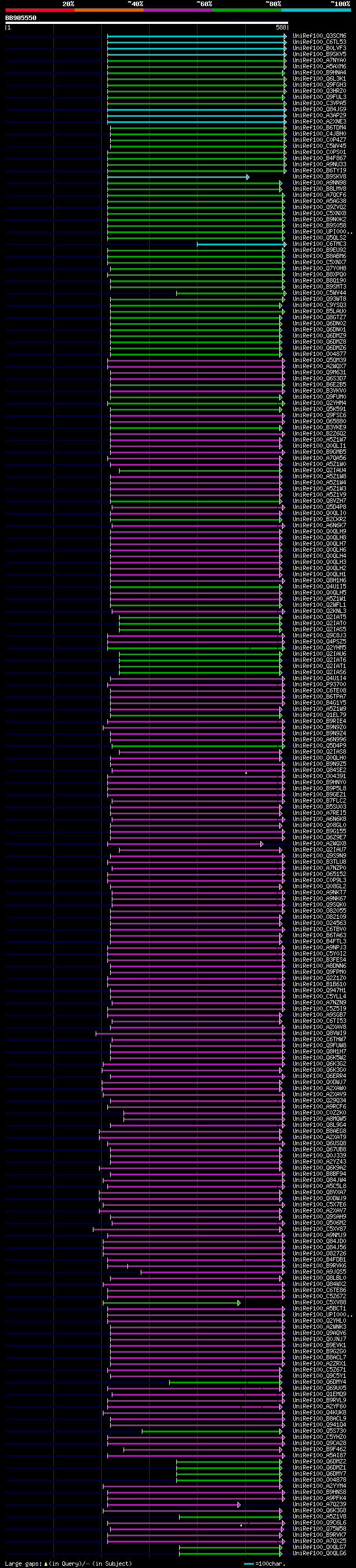Select the UniRef100_B6TPA7 label
Viewport: 356px width, 1568px height.
319,697
